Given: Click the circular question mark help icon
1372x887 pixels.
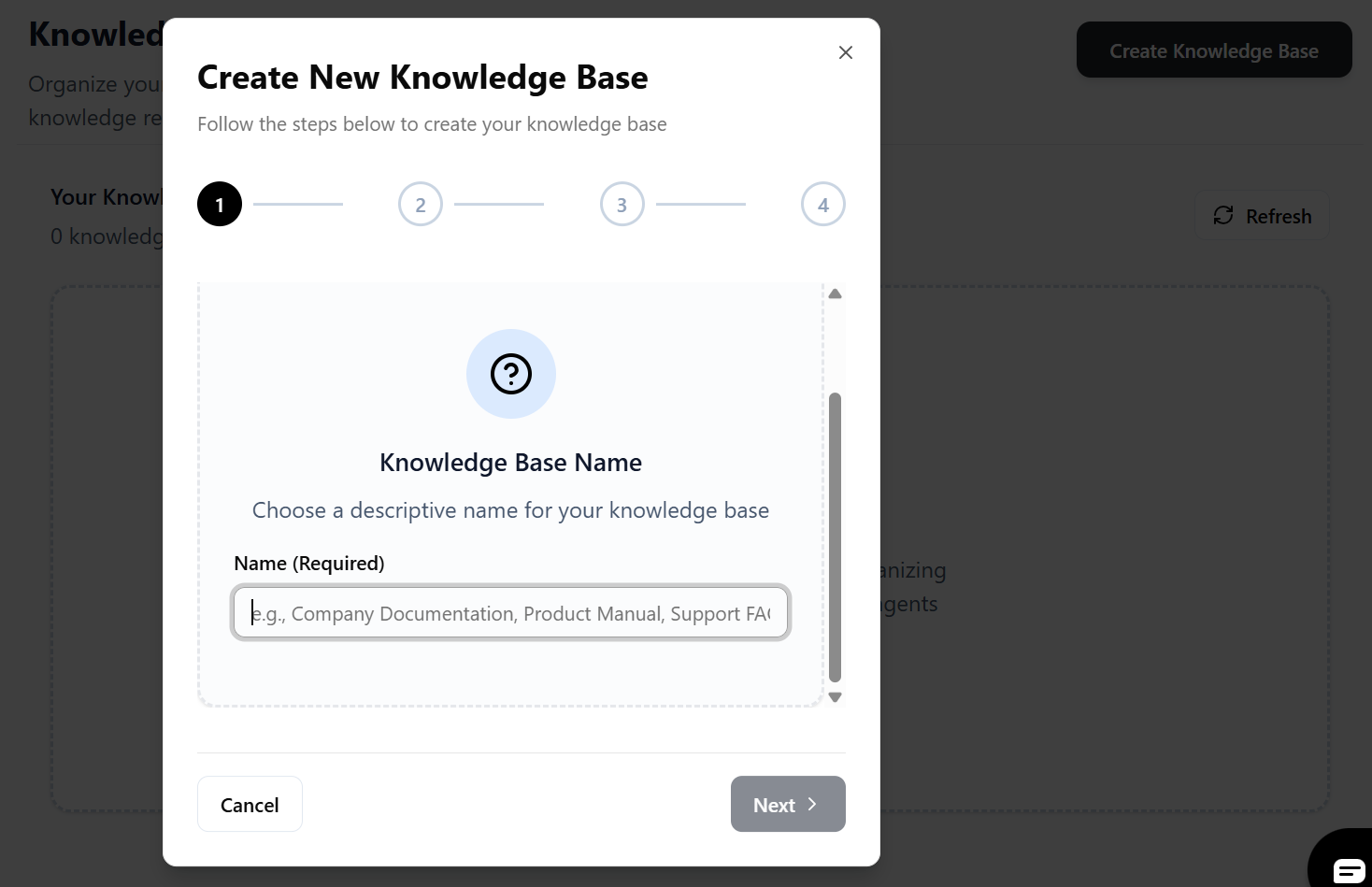Looking at the screenshot, I should [510, 374].
